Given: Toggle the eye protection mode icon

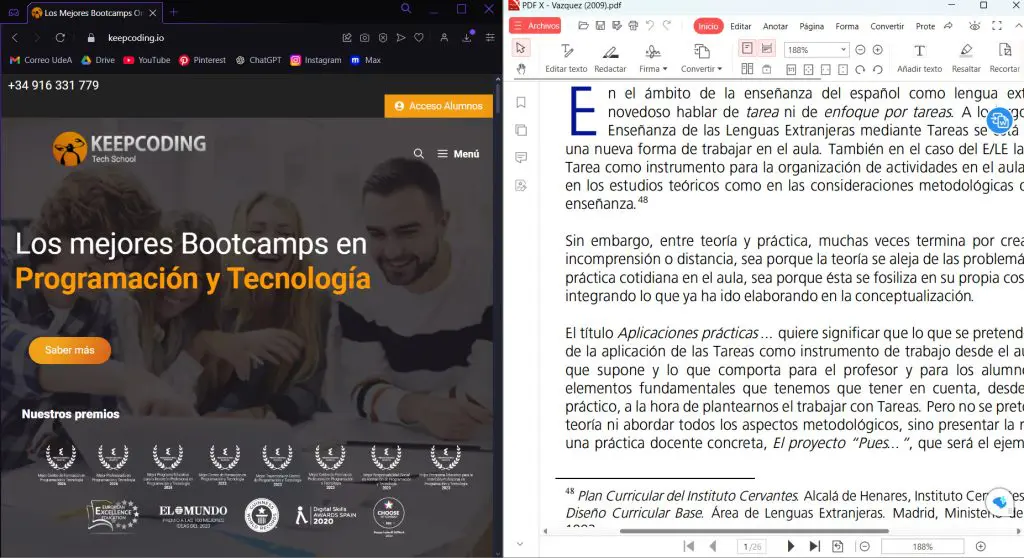Looking at the screenshot, I should click(974, 26).
